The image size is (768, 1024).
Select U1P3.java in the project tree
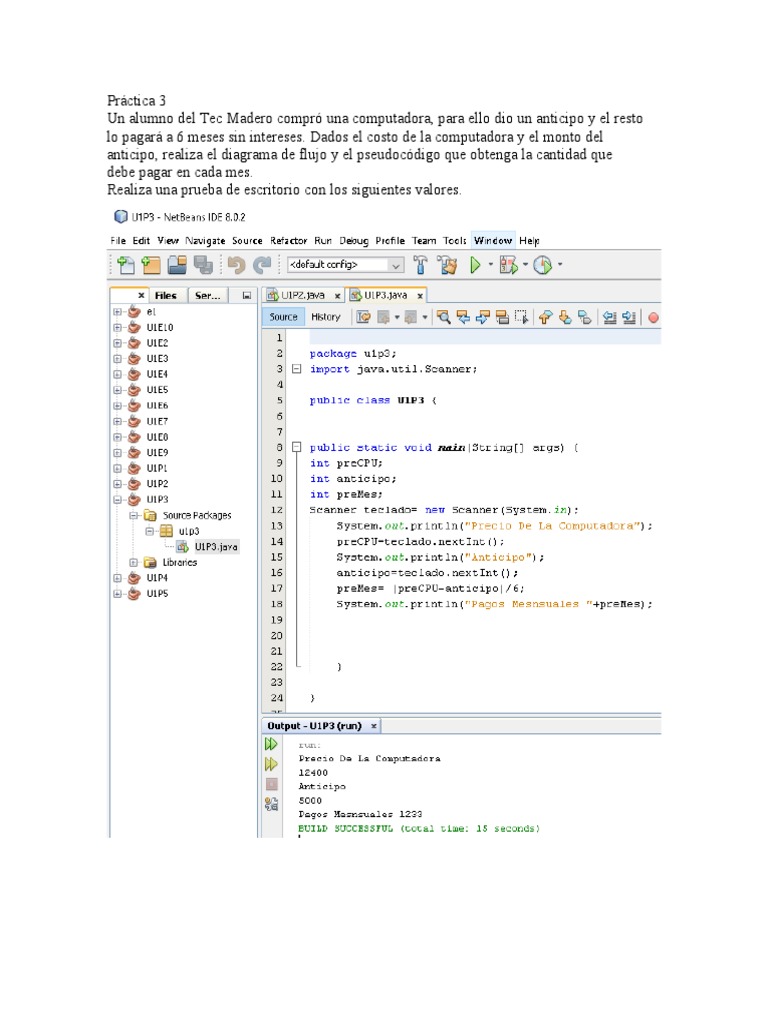coord(215,547)
